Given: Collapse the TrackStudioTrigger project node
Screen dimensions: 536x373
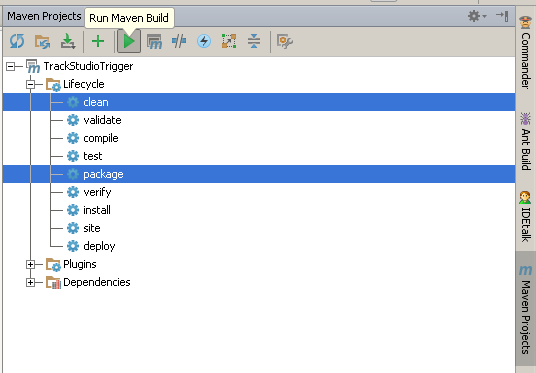Looking at the screenshot, I should tap(11, 66).
